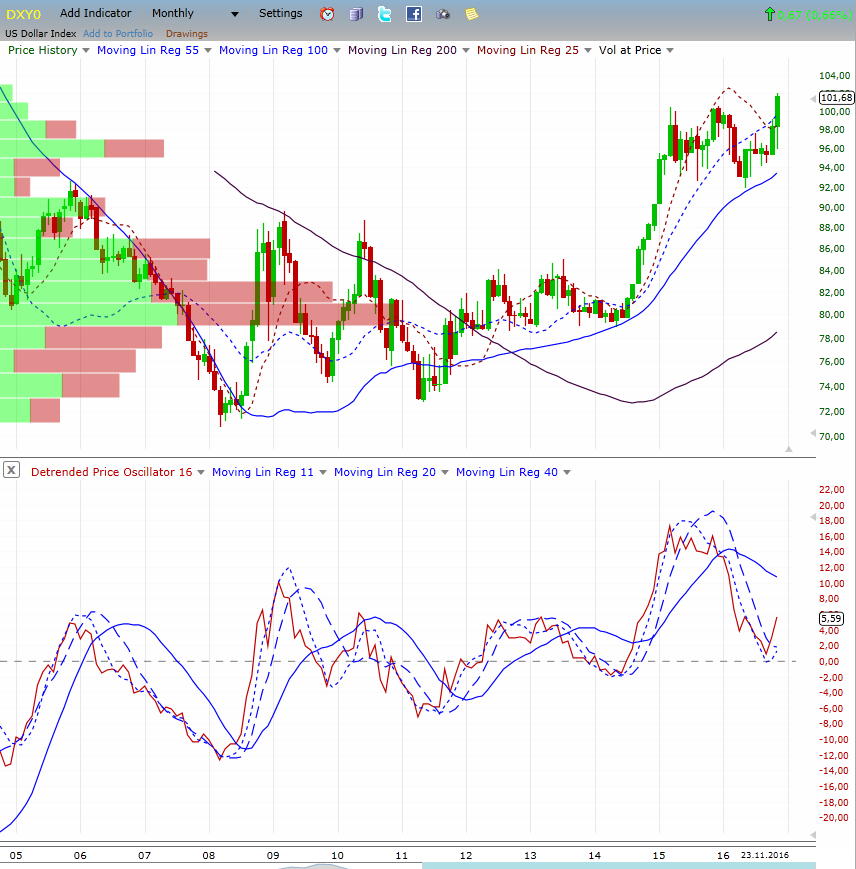Click the Add to Portfolio link
The width and height of the screenshot is (856, 869).
pos(118,34)
